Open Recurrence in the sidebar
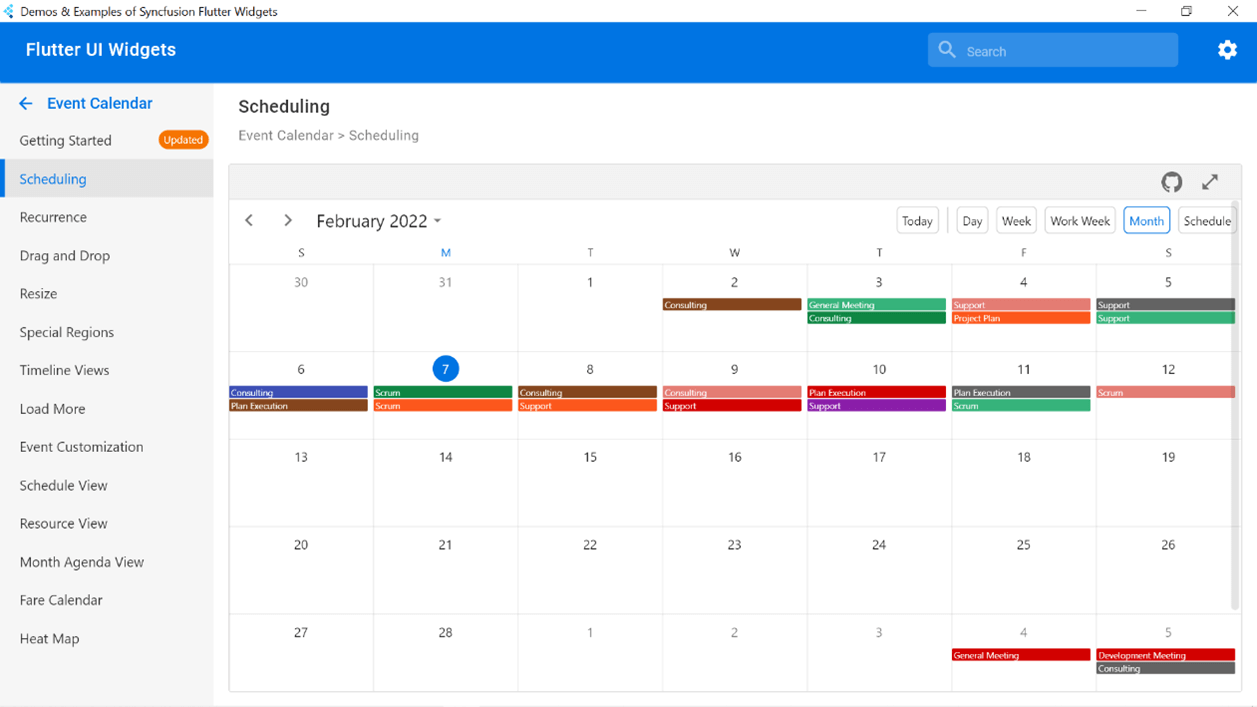1257x707 pixels. (53, 217)
